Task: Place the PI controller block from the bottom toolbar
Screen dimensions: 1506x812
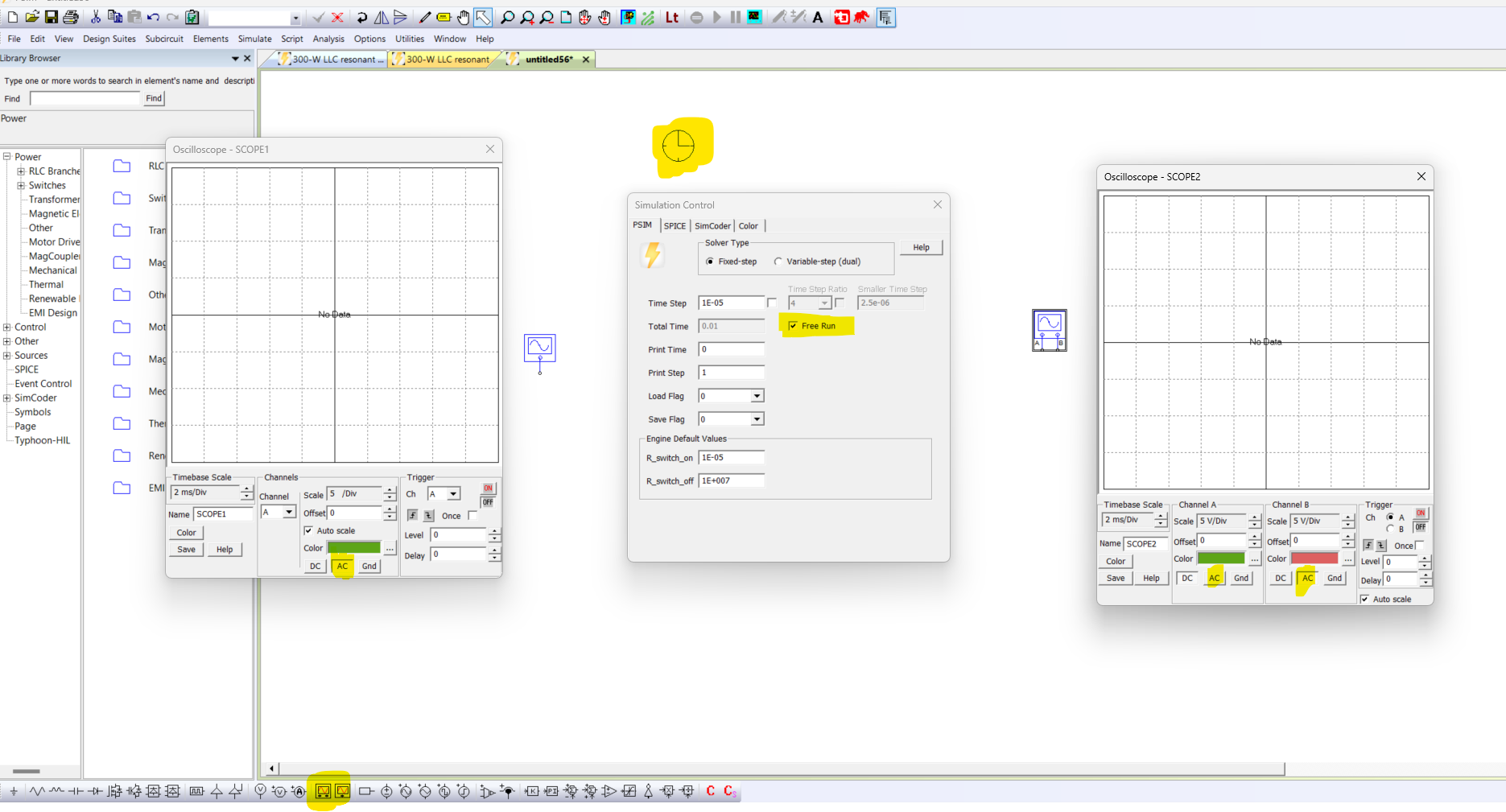Action: point(551,792)
